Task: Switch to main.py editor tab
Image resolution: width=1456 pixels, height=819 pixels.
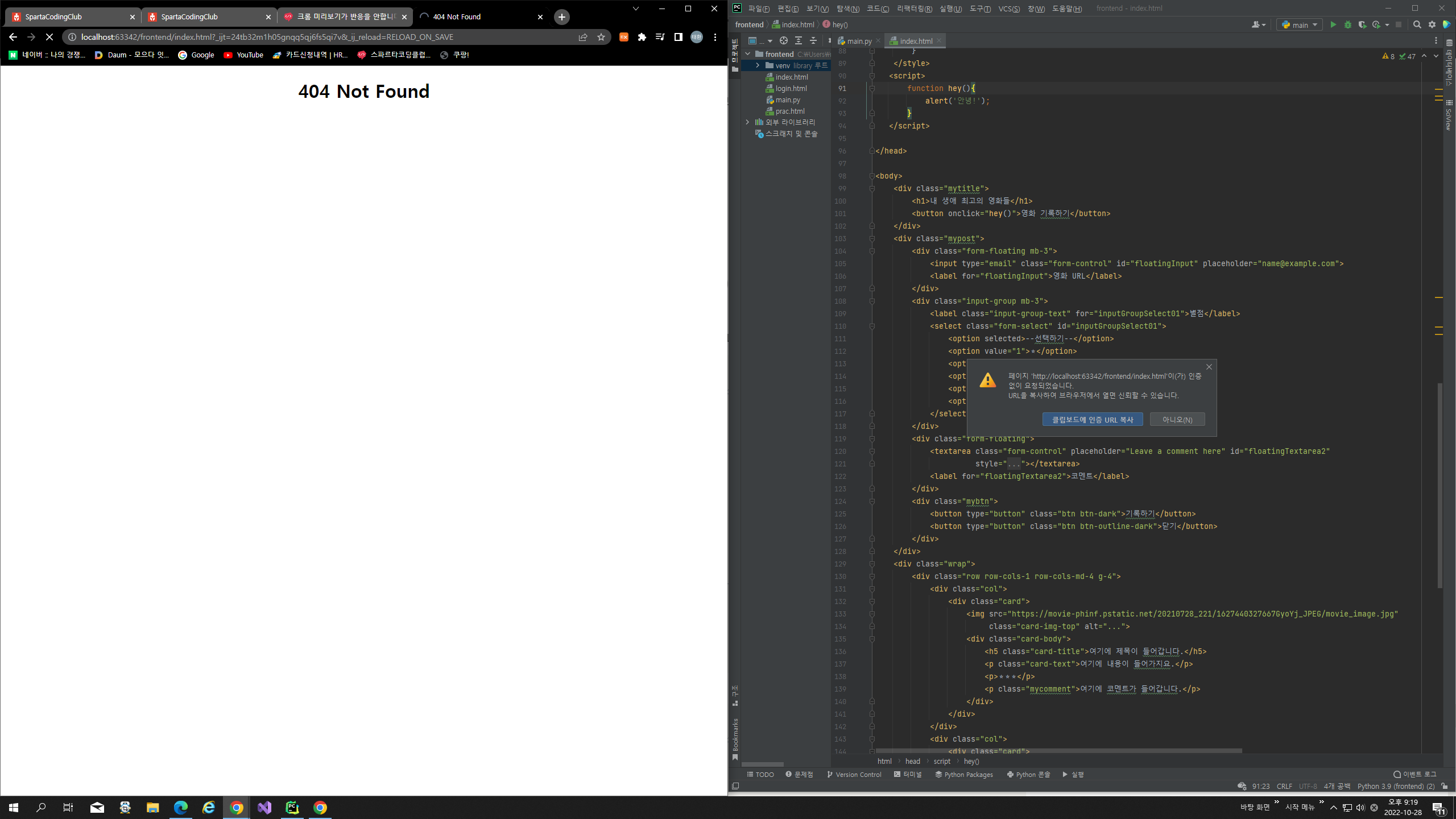Action: point(859,41)
